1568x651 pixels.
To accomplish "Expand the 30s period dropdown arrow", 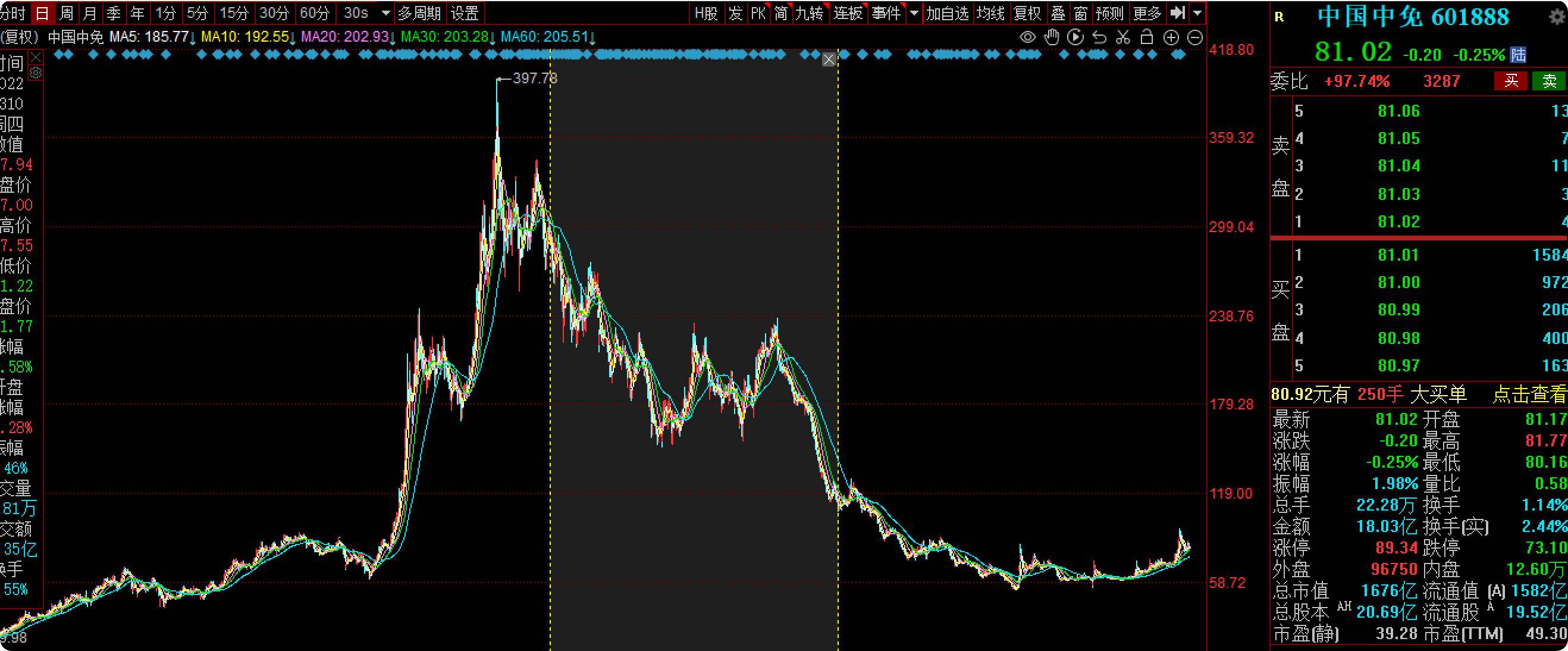I will 385,12.
